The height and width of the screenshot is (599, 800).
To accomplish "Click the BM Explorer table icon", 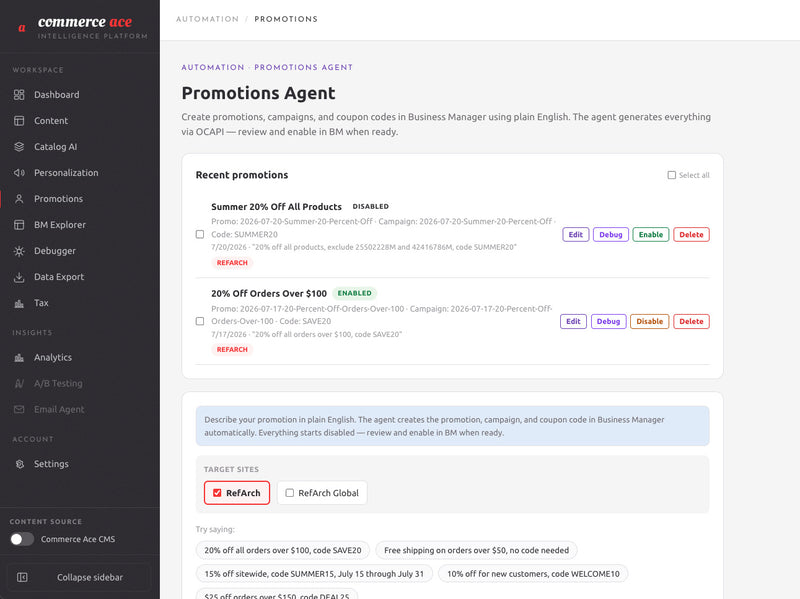I will click(x=19, y=225).
